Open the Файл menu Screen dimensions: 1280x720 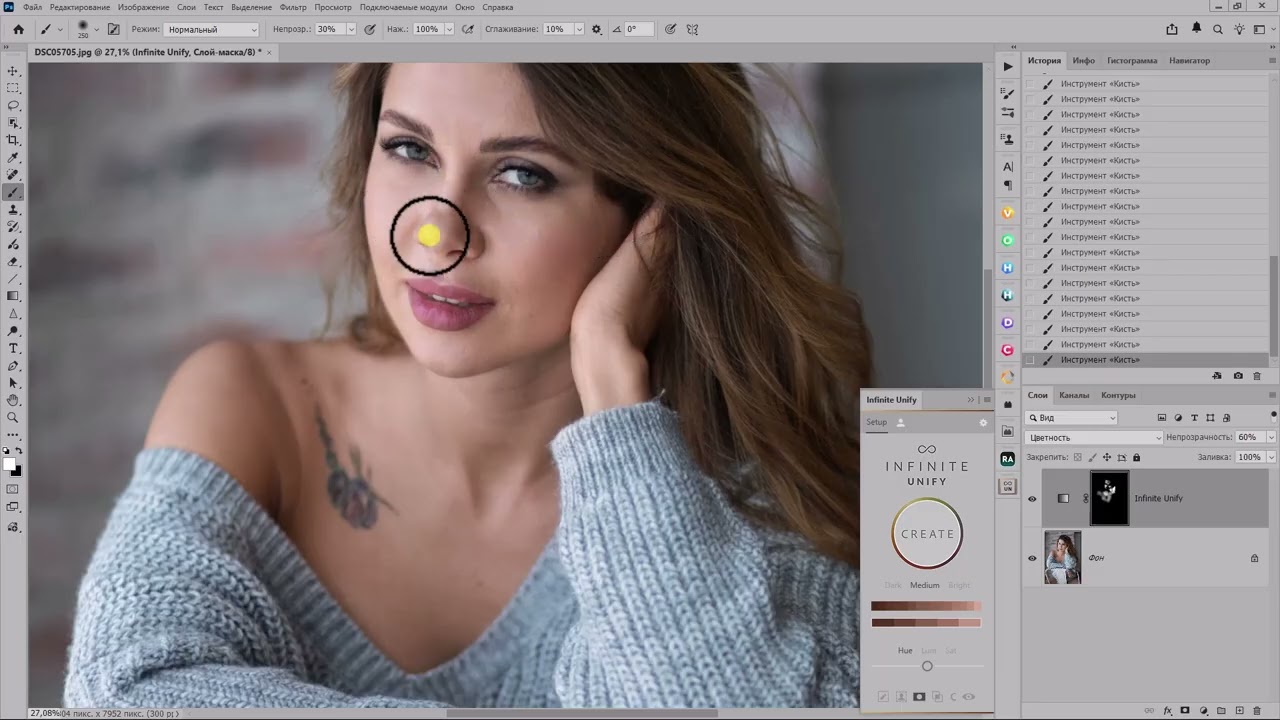32,7
